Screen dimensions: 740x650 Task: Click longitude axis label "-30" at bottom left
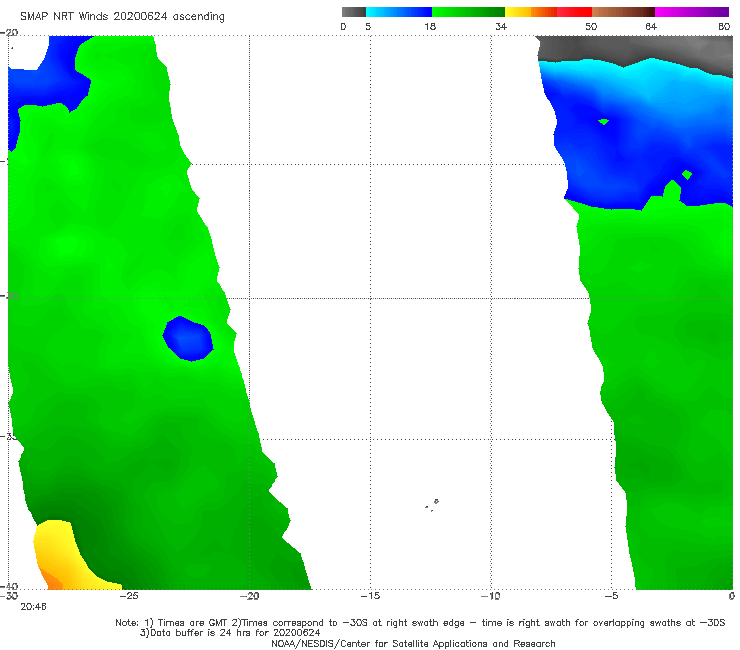click(x=9, y=596)
